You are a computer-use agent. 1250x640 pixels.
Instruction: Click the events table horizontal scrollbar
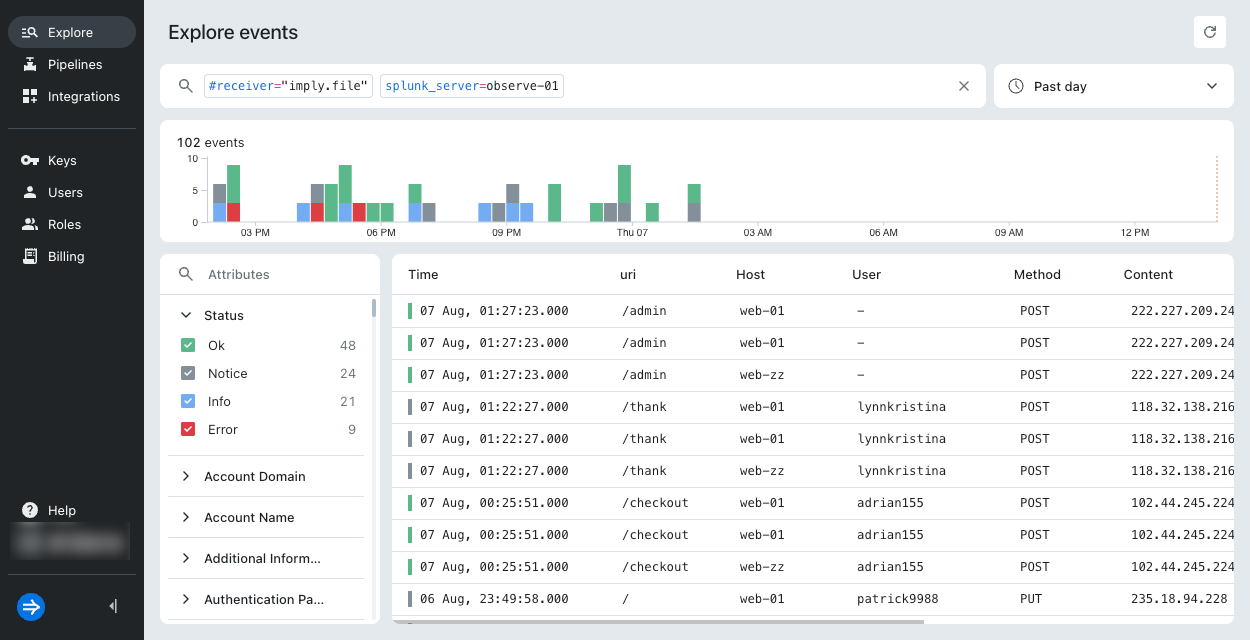(x=658, y=621)
